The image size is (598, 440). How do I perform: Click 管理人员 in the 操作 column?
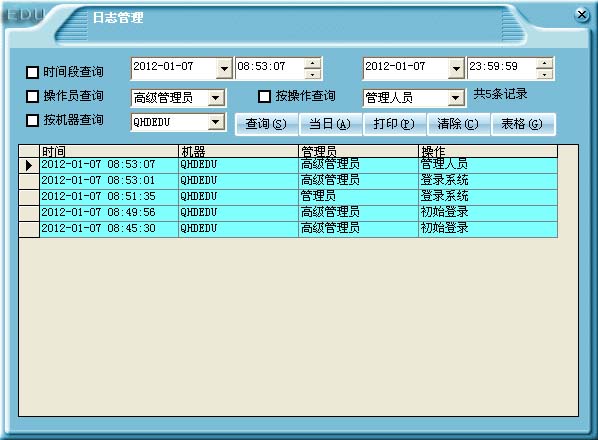[x=444, y=164]
